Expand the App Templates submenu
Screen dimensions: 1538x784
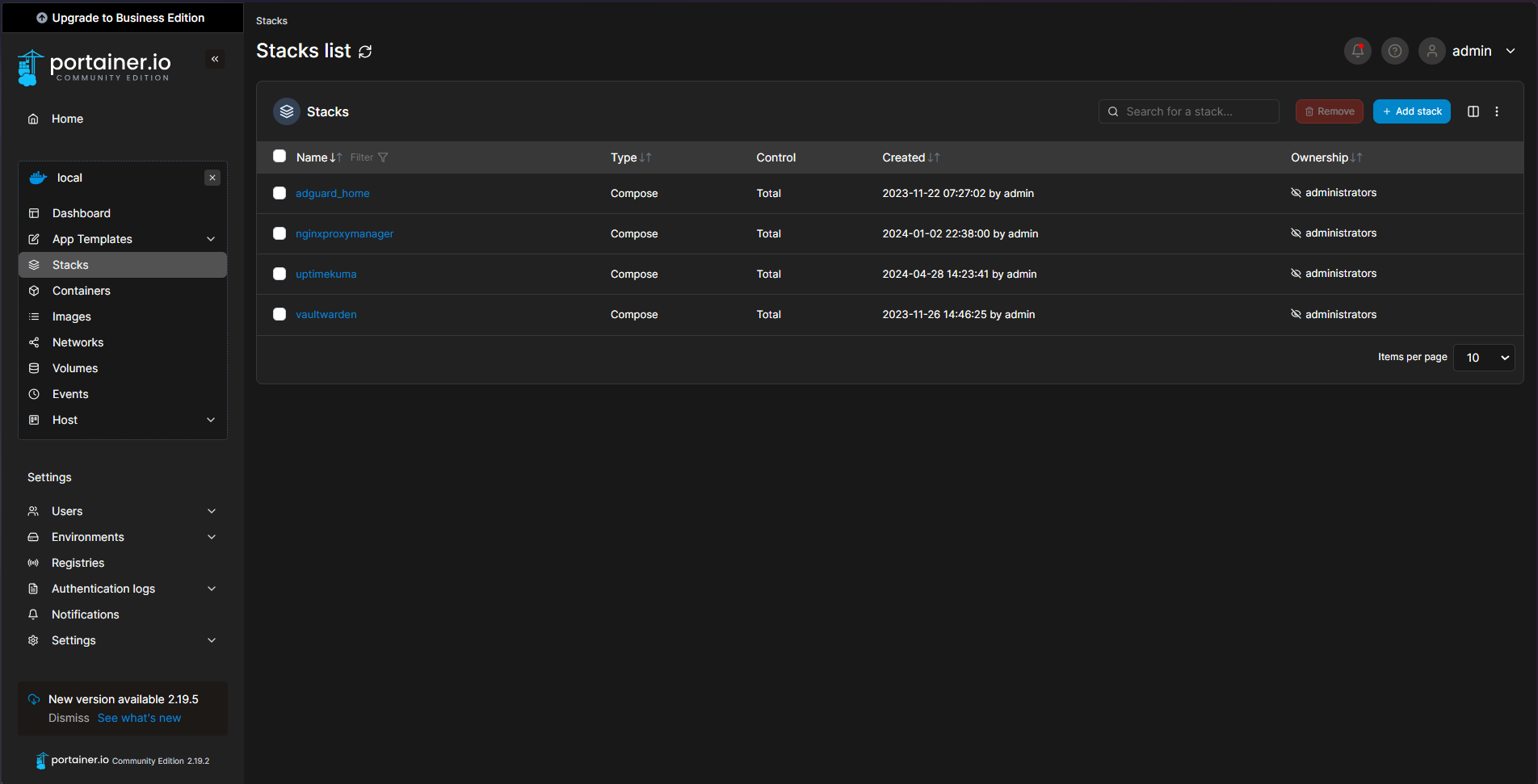(91, 238)
